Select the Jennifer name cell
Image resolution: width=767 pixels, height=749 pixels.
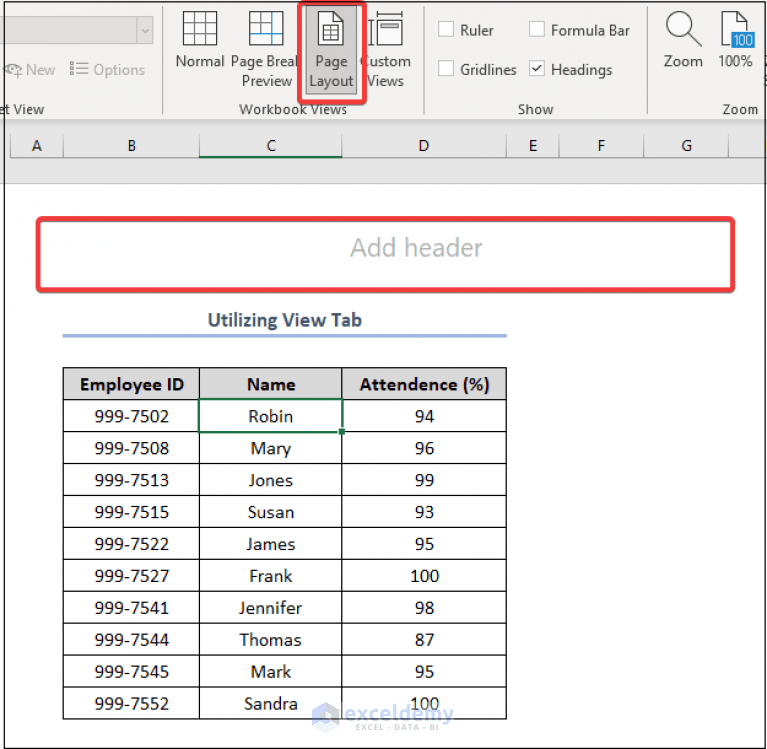tap(271, 608)
